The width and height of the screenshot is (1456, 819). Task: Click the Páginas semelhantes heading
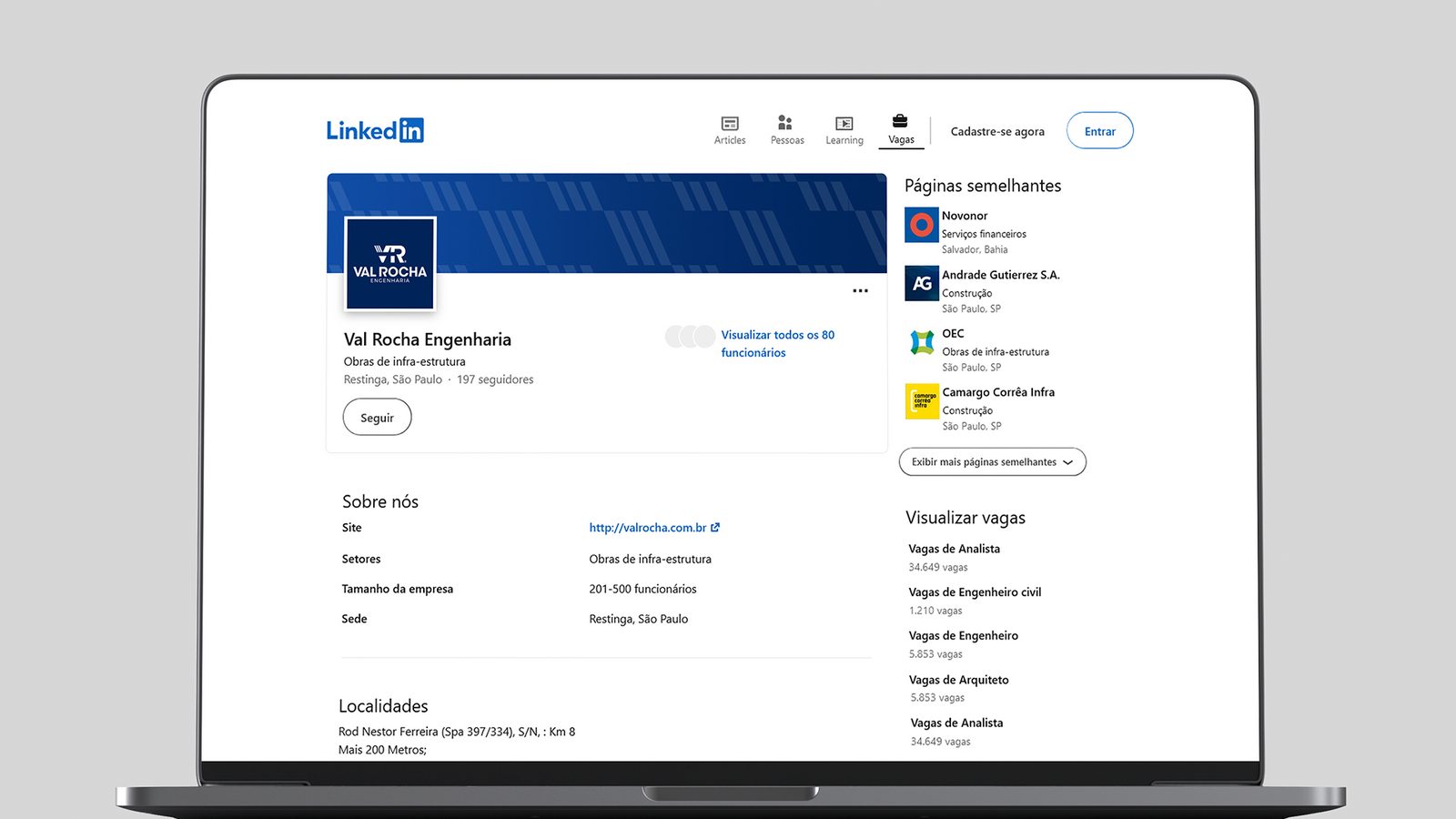point(983,186)
